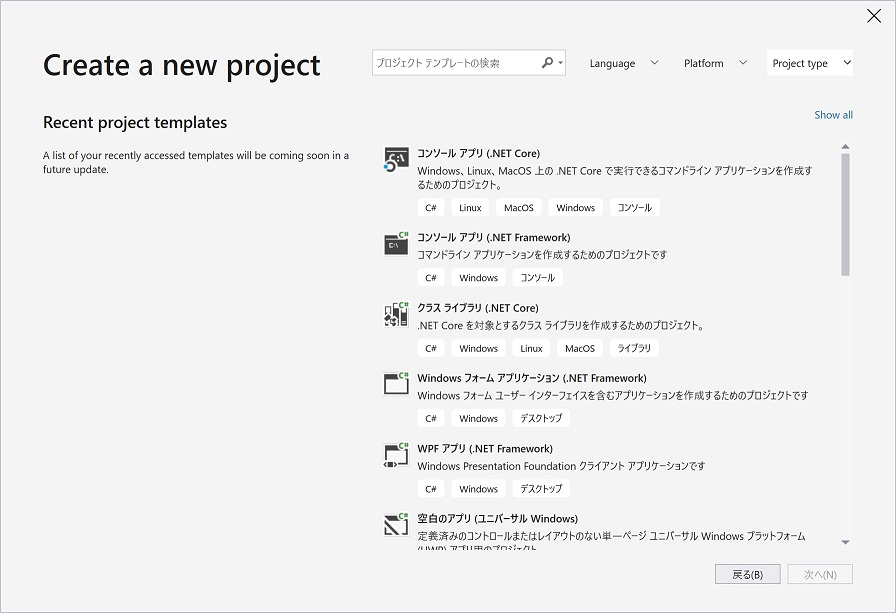Click the MacOS tag under .NET Core console app
The width and height of the screenshot is (896, 613).
(519, 207)
